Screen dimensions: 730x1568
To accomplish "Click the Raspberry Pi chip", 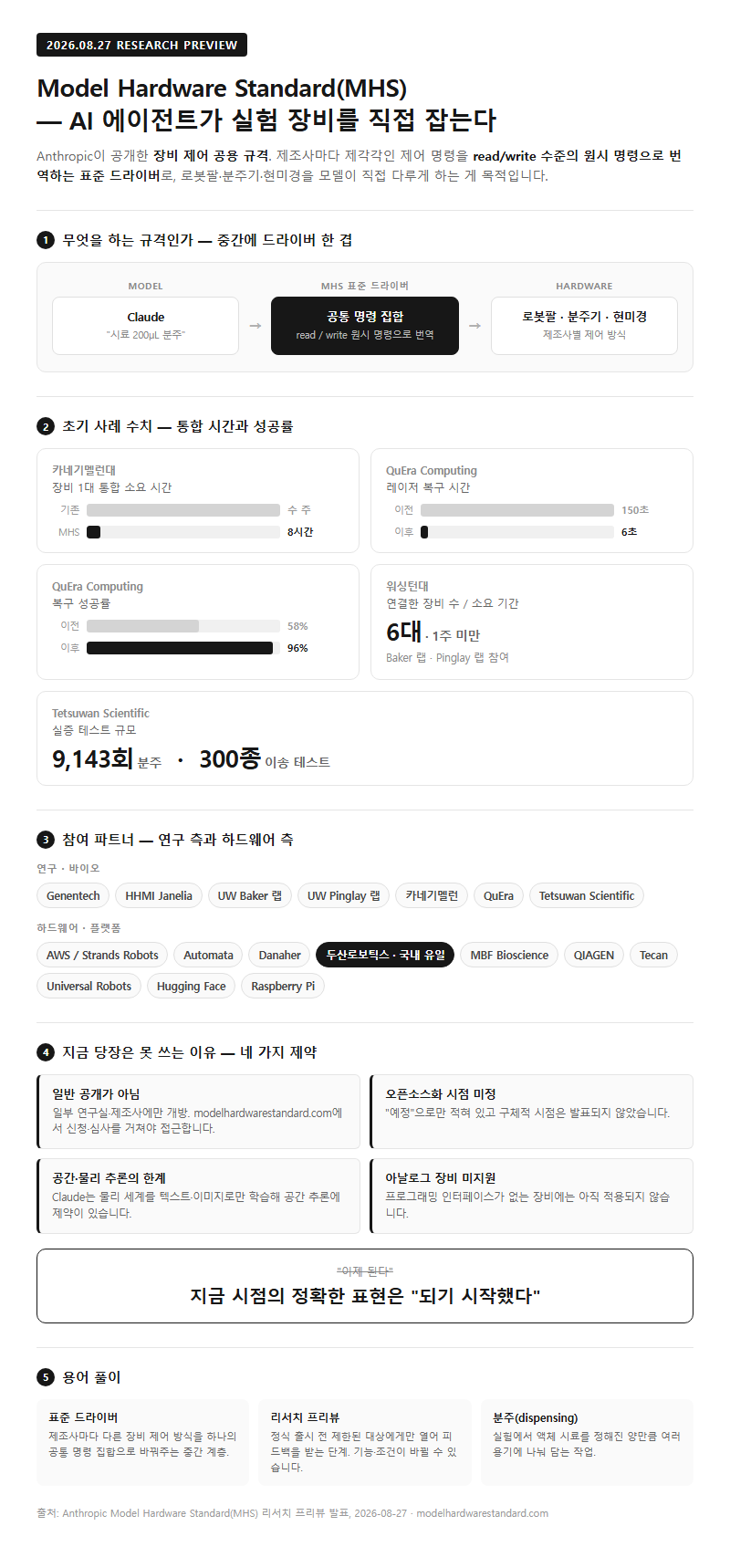I will point(283,986).
